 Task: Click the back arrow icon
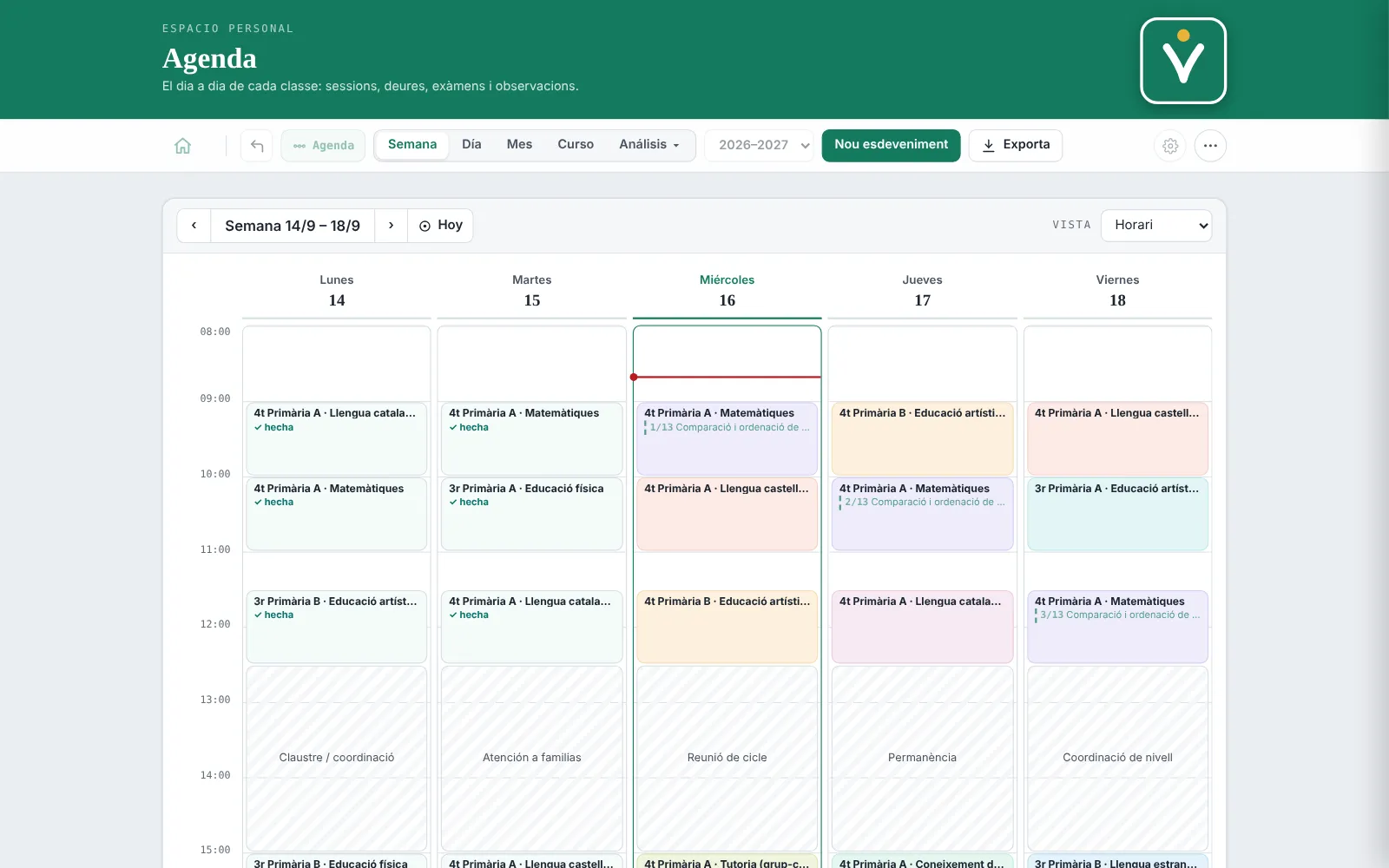pyautogui.click(x=257, y=146)
